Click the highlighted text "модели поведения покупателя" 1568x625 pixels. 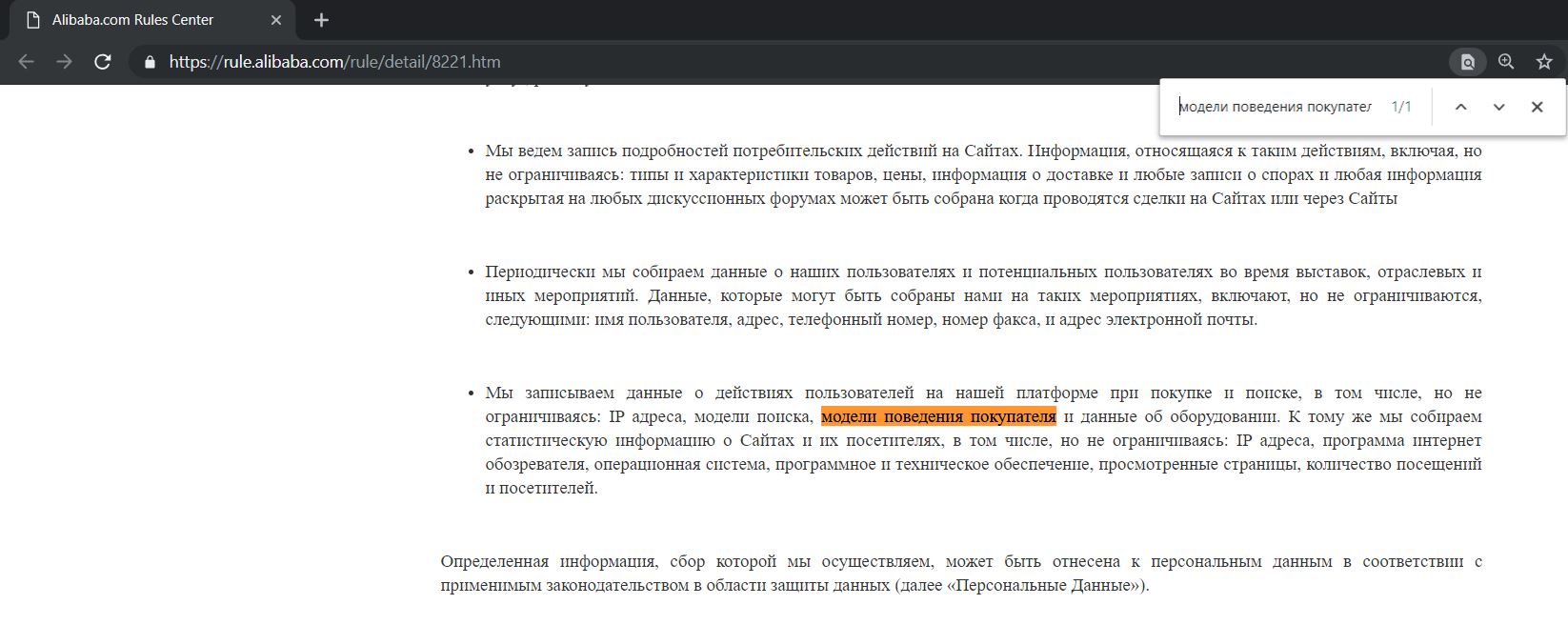[938, 416]
